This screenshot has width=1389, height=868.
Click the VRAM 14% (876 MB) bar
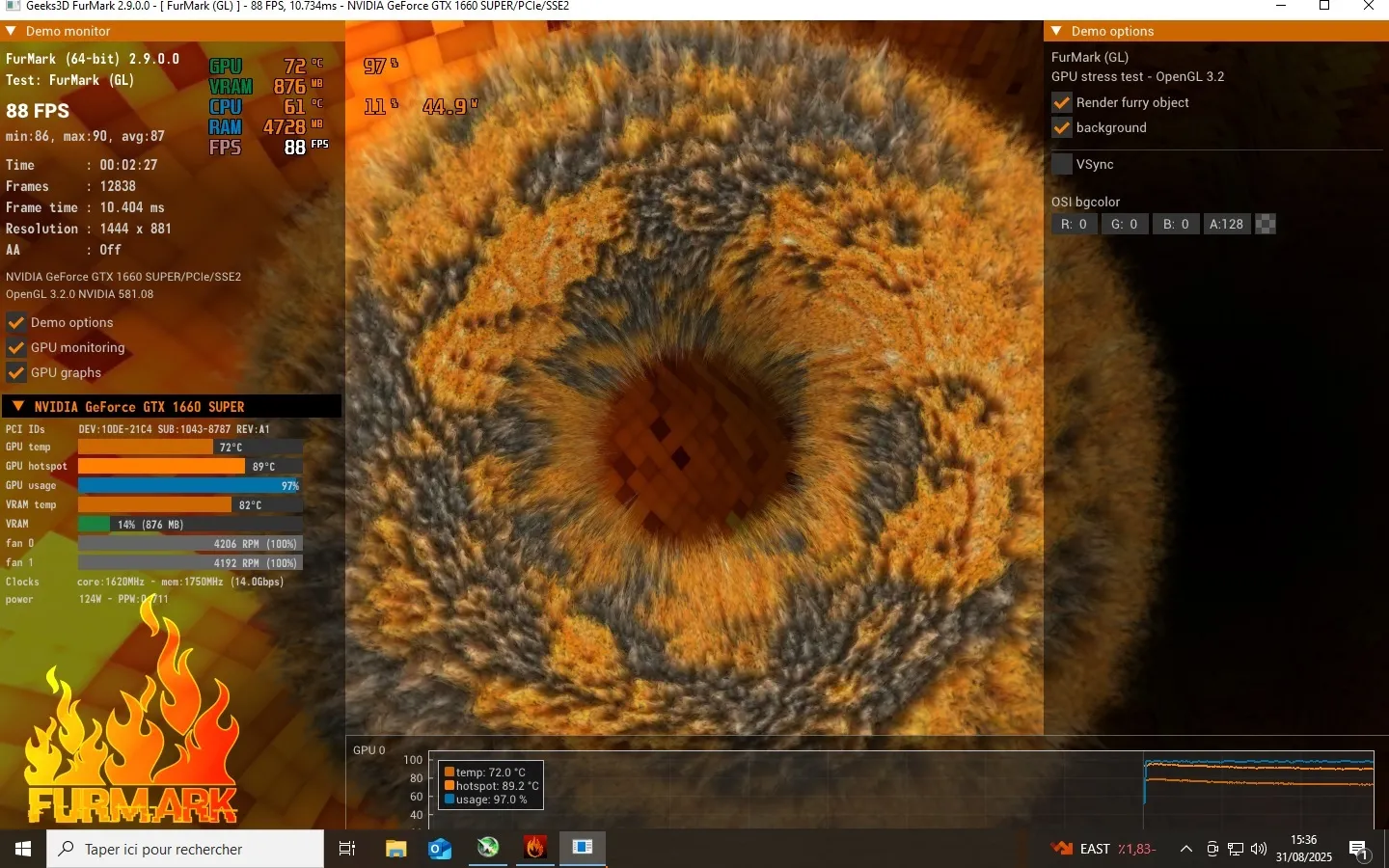tap(190, 524)
